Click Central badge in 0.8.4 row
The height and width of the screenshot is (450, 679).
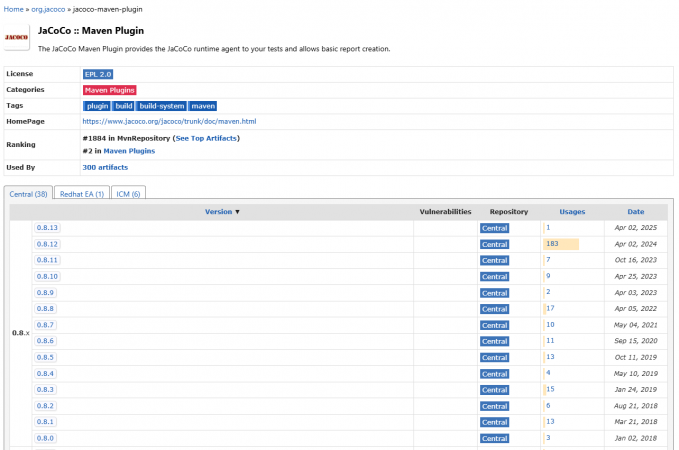tap(495, 374)
